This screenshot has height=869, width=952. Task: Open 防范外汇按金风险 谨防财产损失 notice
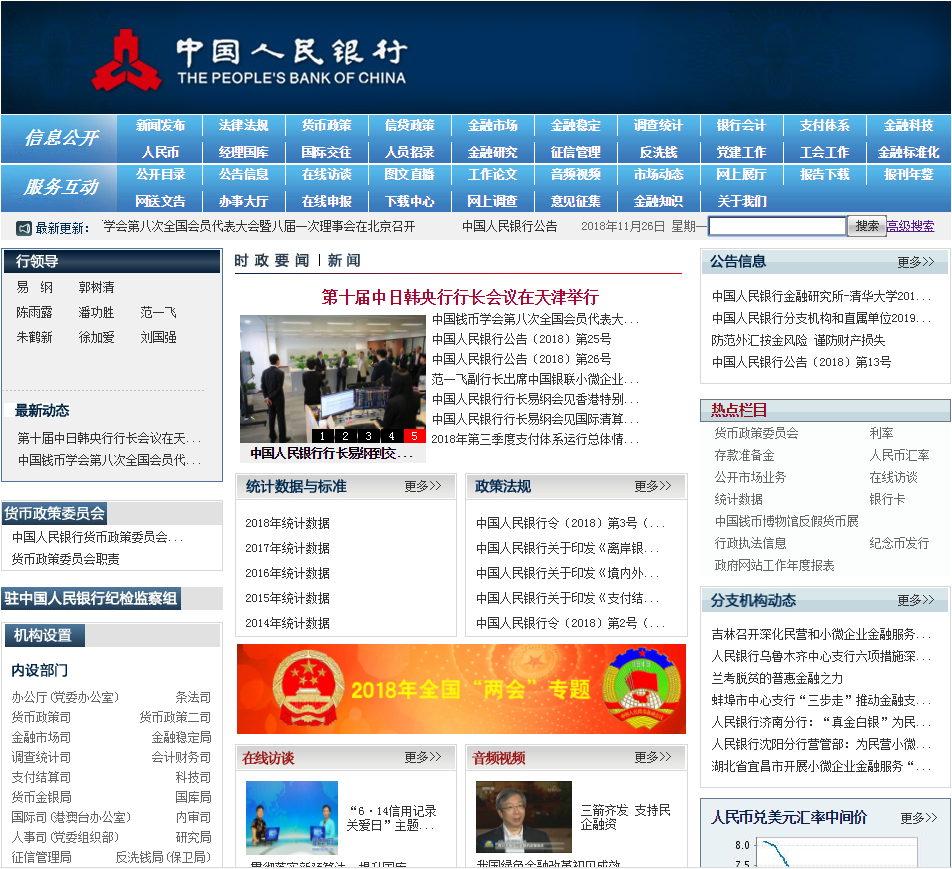[798, 341]
